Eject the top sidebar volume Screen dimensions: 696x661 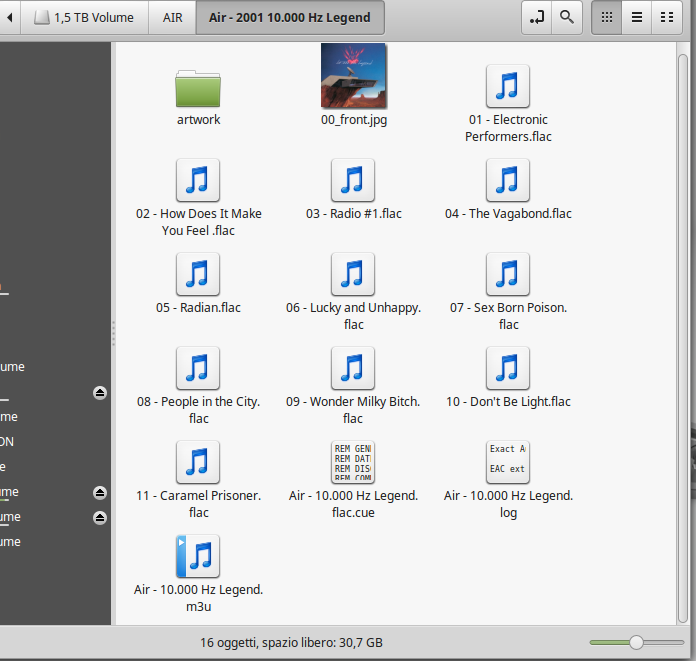100,393
